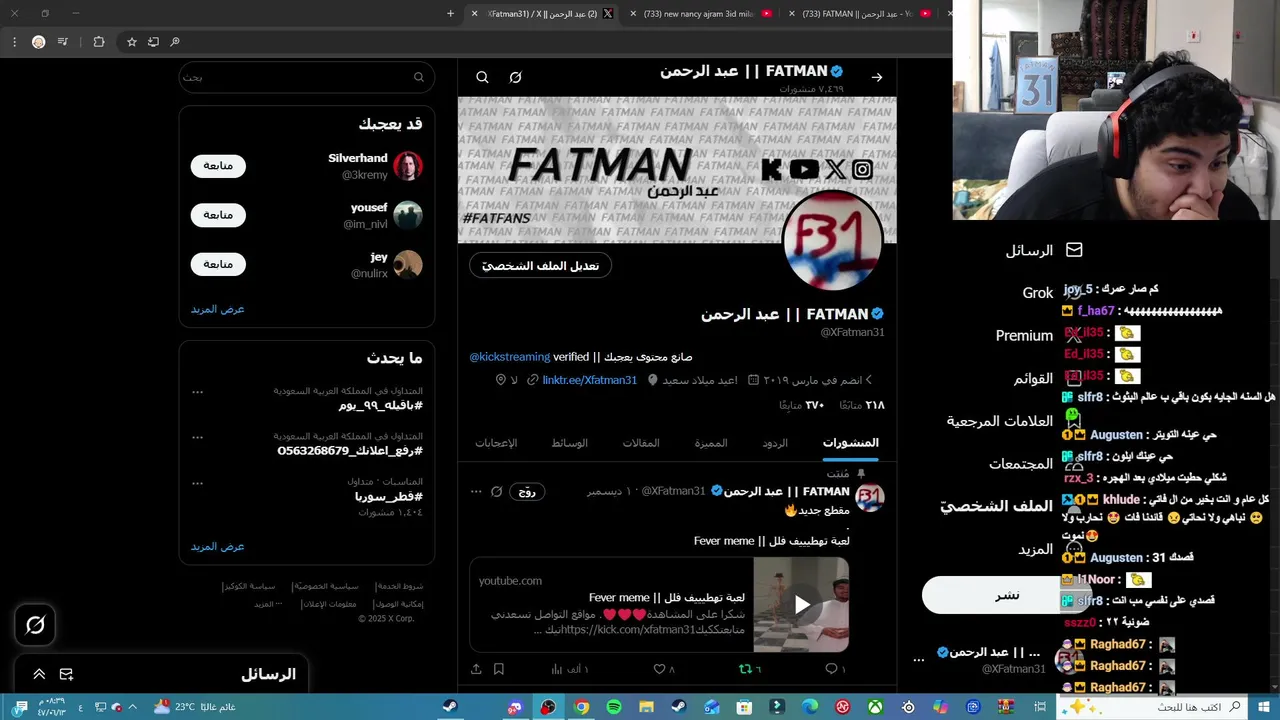This screenshot has width=1280, height=720.
Task: Click the profile avatar F31 picture
Action: click(x=832, y=242)
